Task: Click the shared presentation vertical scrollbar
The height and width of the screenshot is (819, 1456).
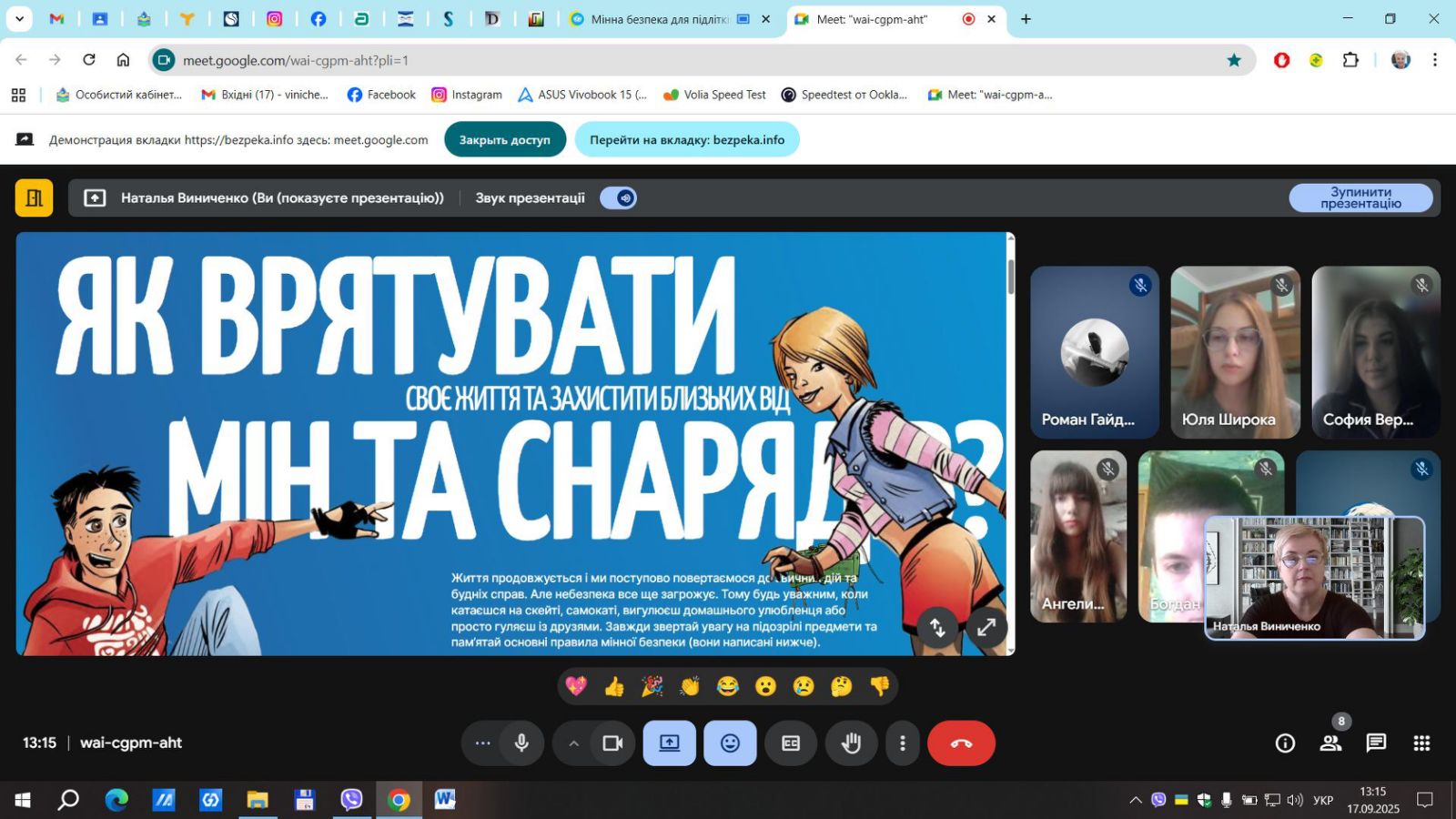Action: pyautogui.click(x=1010, y=277)
